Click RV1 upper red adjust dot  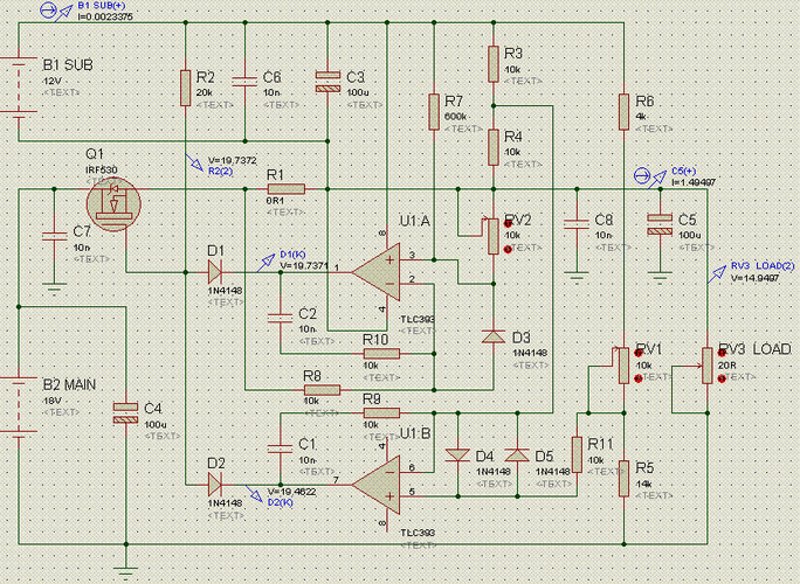pos(638,353)
